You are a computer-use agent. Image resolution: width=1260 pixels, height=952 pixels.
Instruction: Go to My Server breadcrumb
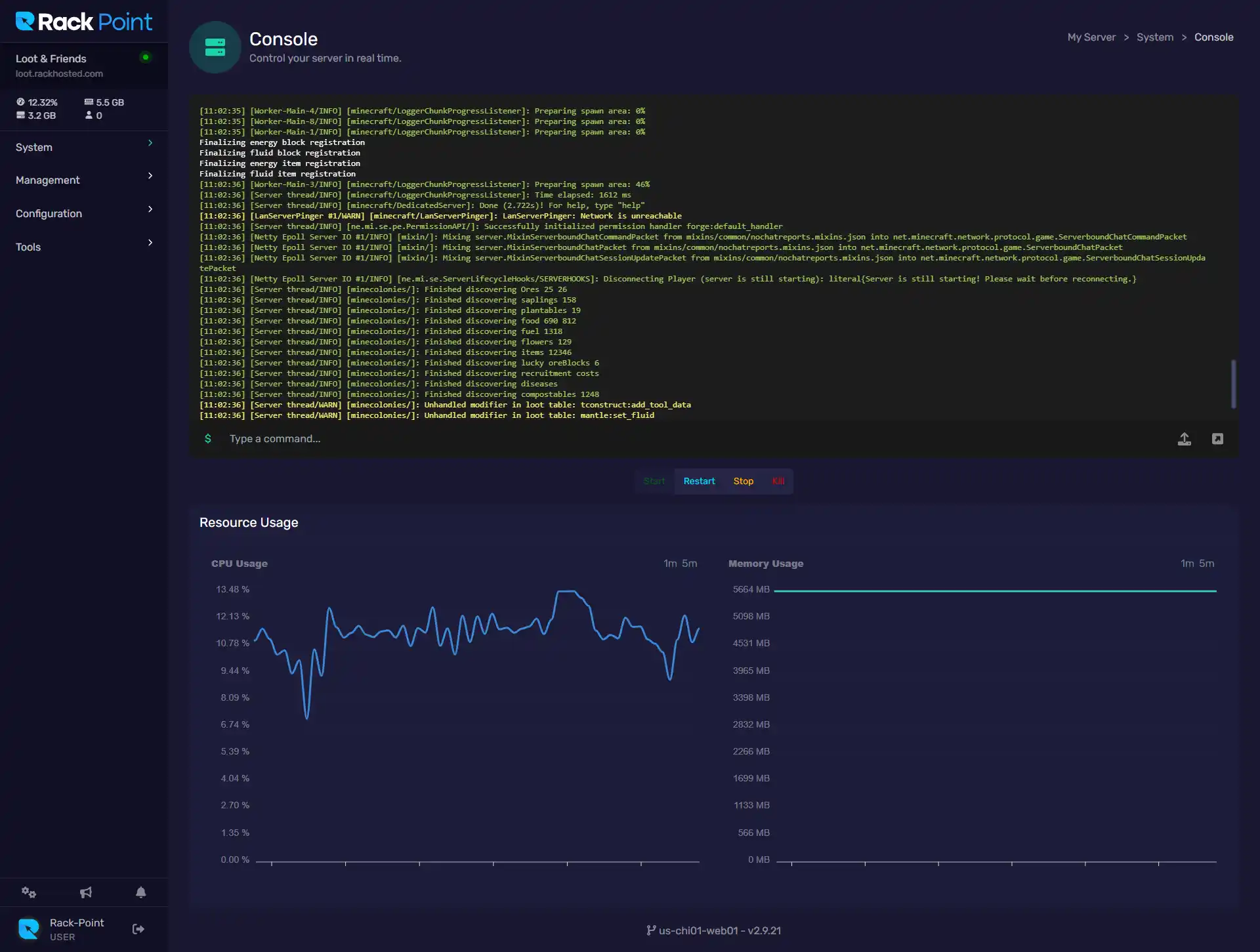coord(1091,37)
